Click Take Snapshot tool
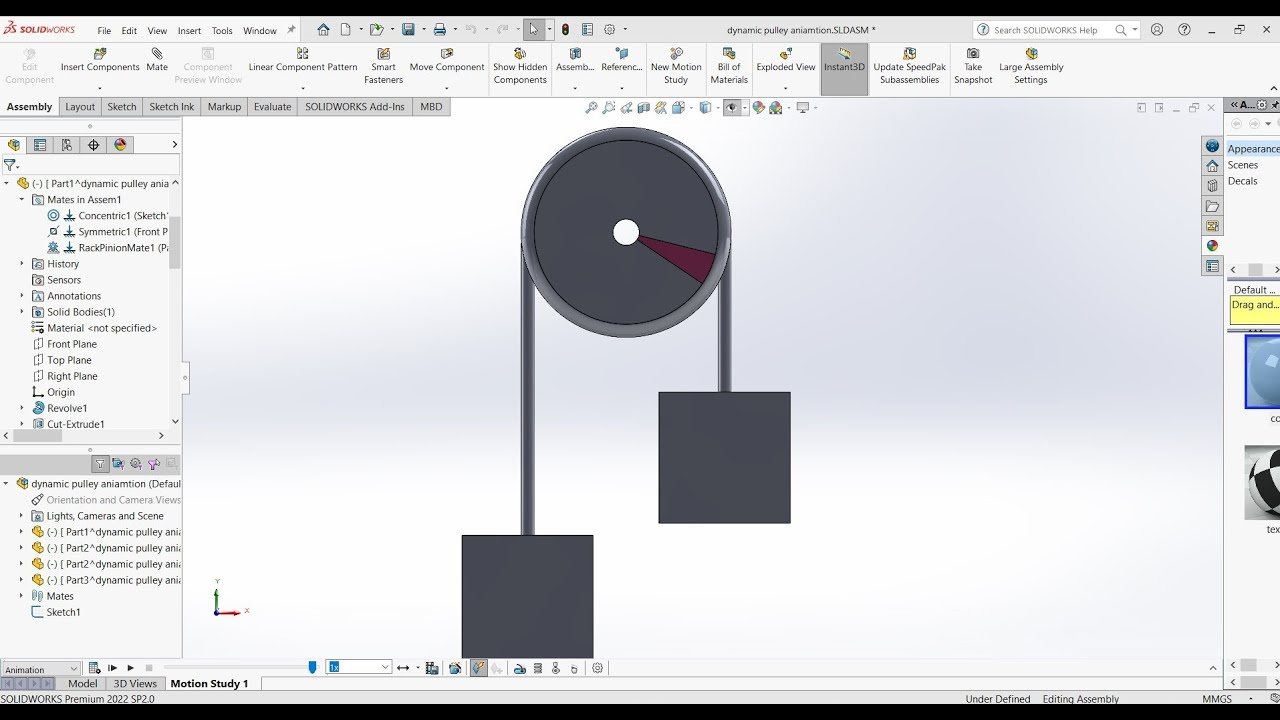 973,66
